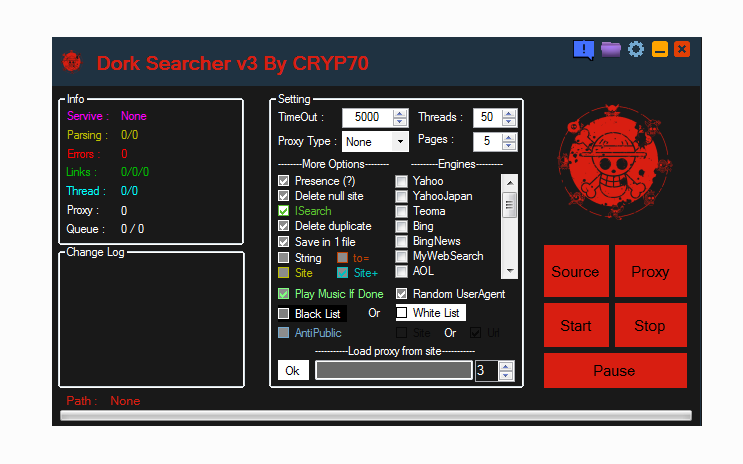Open the Proxy Type dropdown
The width and height of the screenshot is (743, 464).
coord(400,142)
